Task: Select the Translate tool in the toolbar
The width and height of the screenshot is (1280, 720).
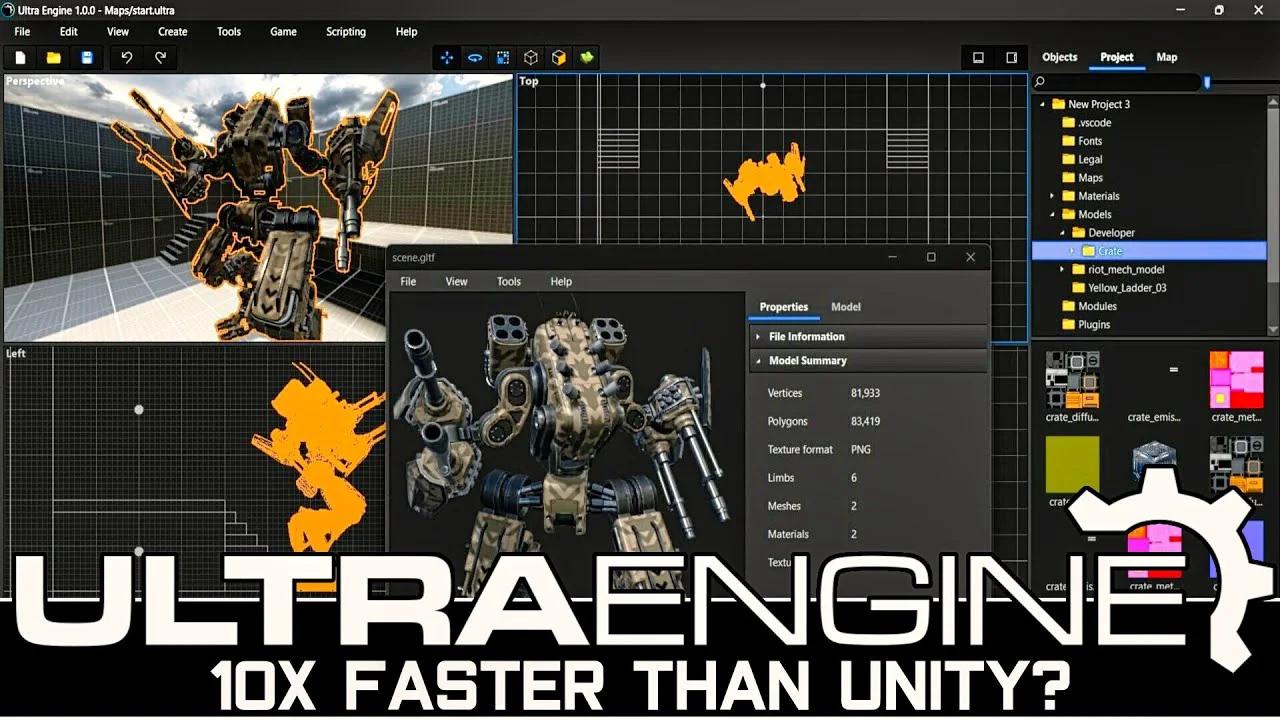Action: click(x=446, y=58)
